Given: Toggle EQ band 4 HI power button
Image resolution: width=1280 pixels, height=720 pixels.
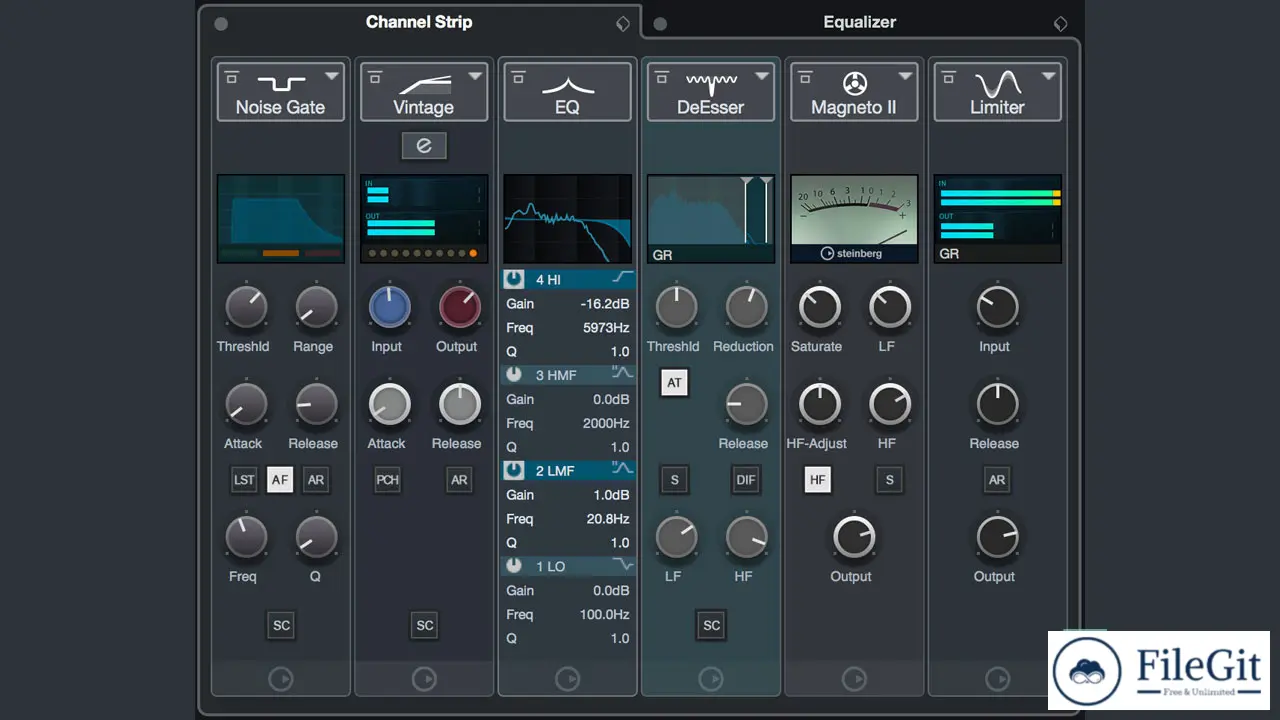Looking at the screenshot, I should tap(514, 279).
